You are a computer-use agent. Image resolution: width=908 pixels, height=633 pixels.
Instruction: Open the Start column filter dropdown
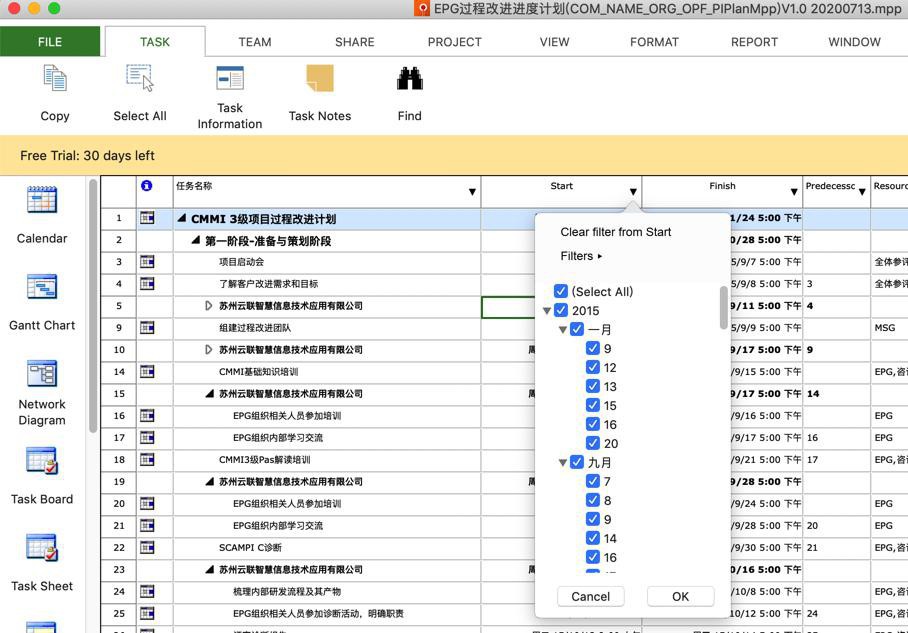point(633,192)
